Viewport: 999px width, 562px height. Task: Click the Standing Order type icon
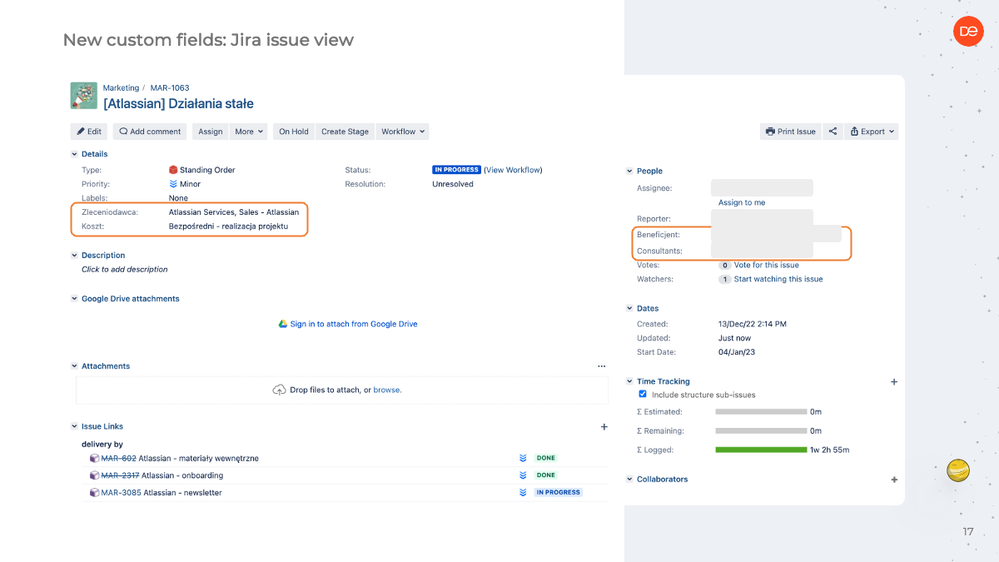(173, 170)
